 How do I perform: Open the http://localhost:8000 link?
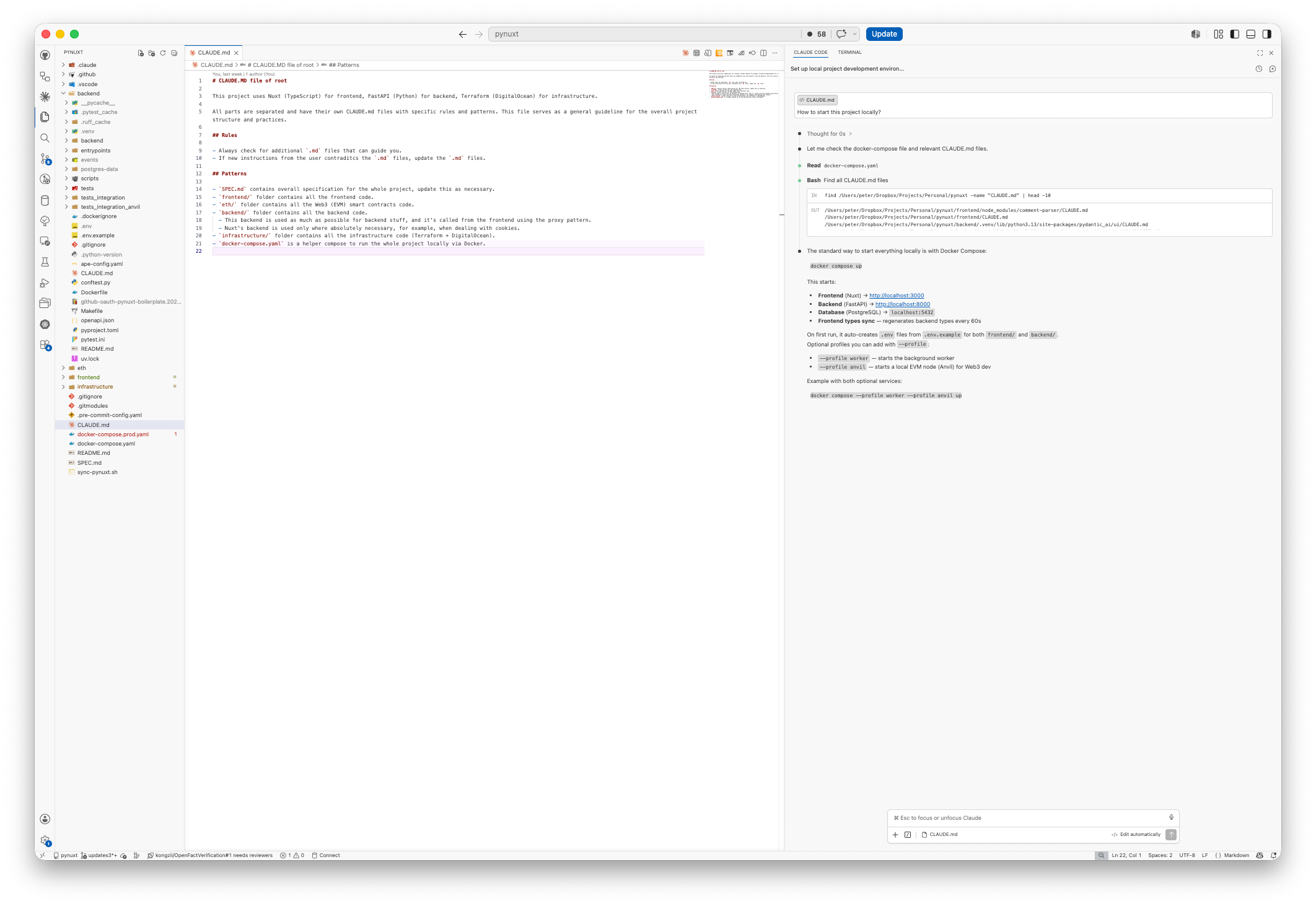coord(903,304)
